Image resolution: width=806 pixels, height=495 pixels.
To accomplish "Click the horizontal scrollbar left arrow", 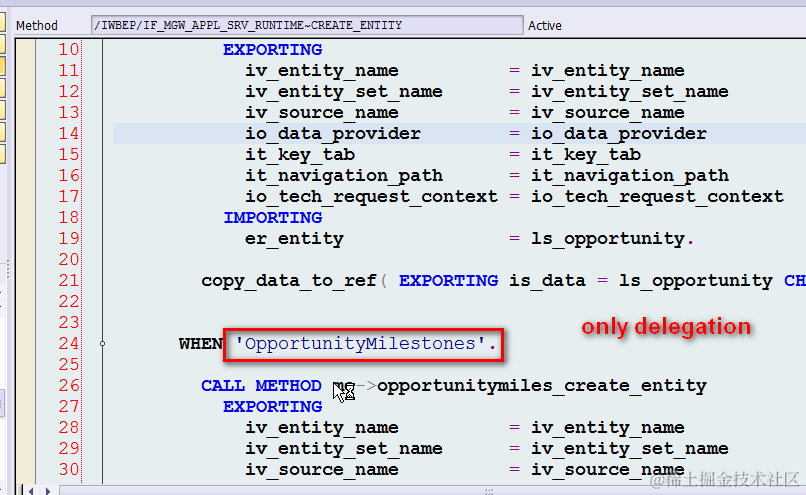I will [31, 491].
